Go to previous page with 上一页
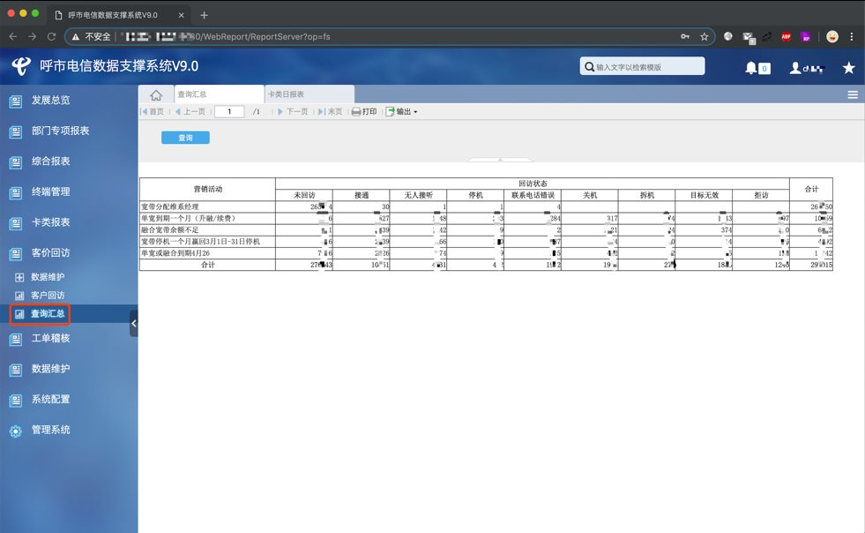The image size is (865, 533). (190, 111)
